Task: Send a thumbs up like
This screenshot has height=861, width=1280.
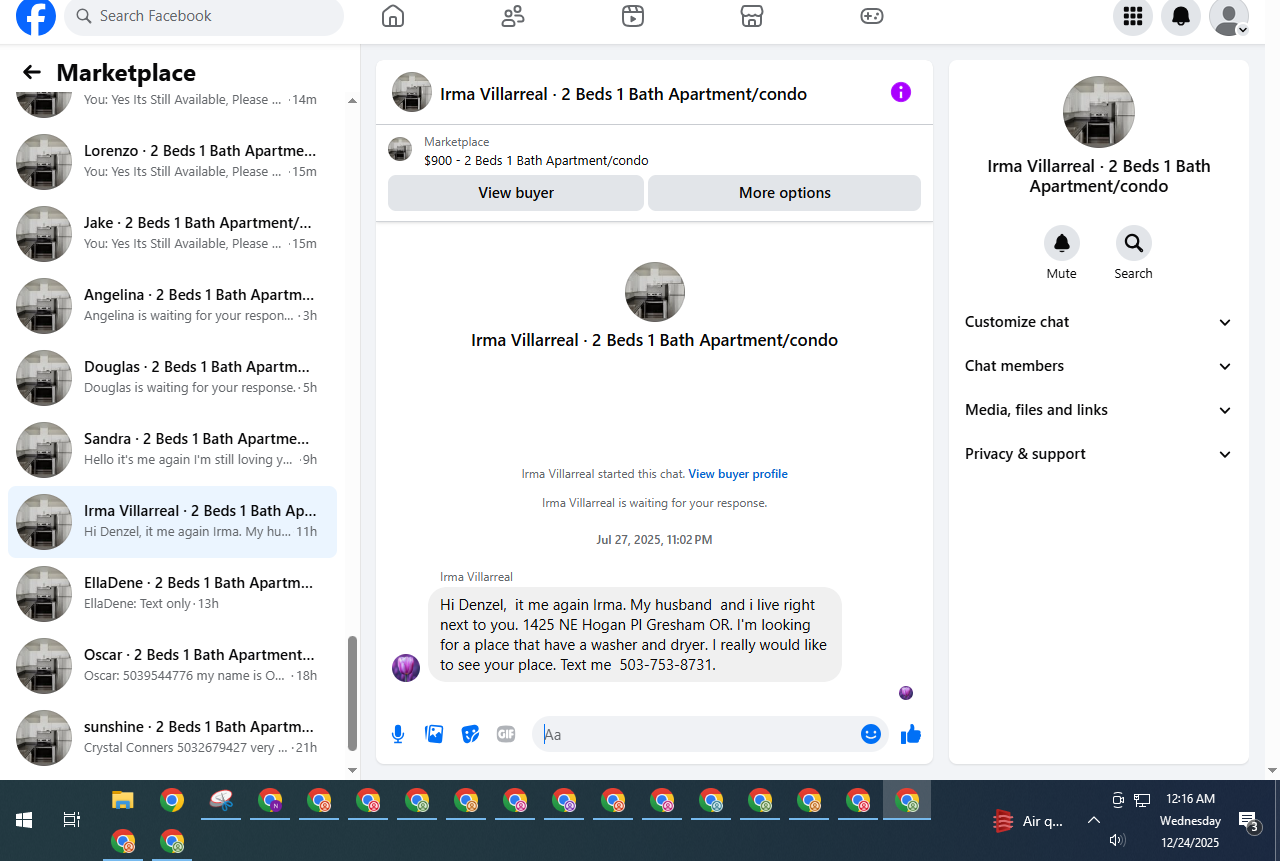Action: 910,735
